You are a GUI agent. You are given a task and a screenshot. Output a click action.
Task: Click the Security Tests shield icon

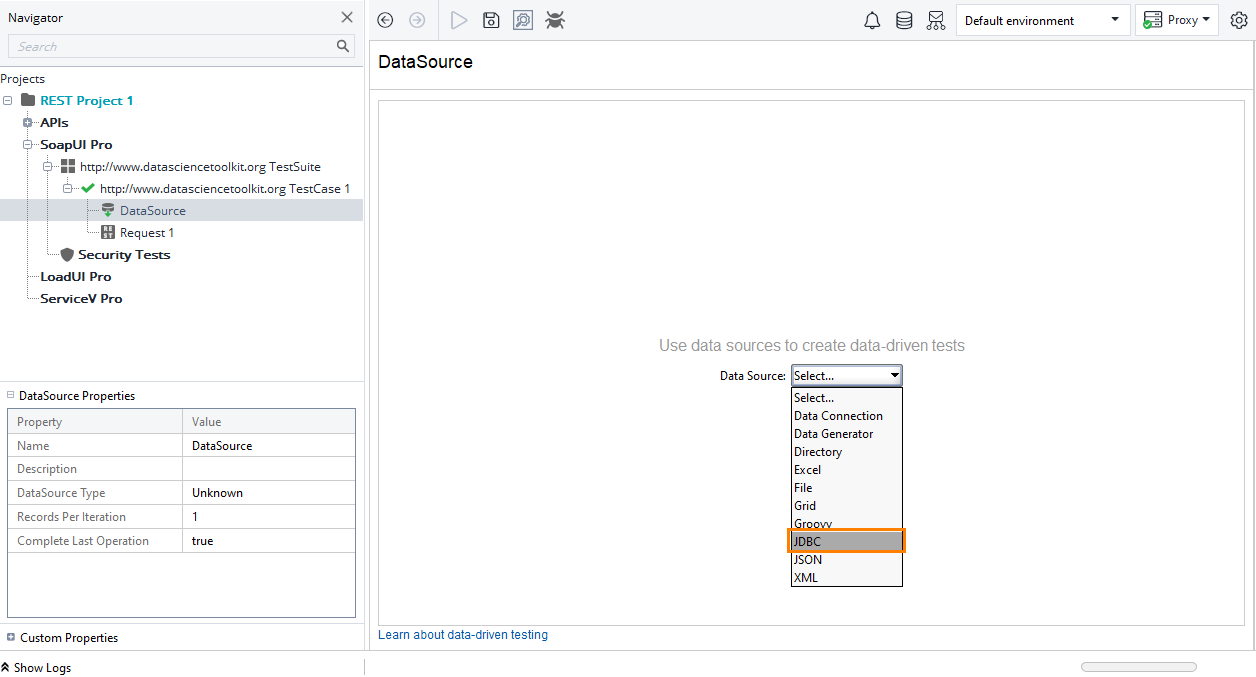click(67, 254)
